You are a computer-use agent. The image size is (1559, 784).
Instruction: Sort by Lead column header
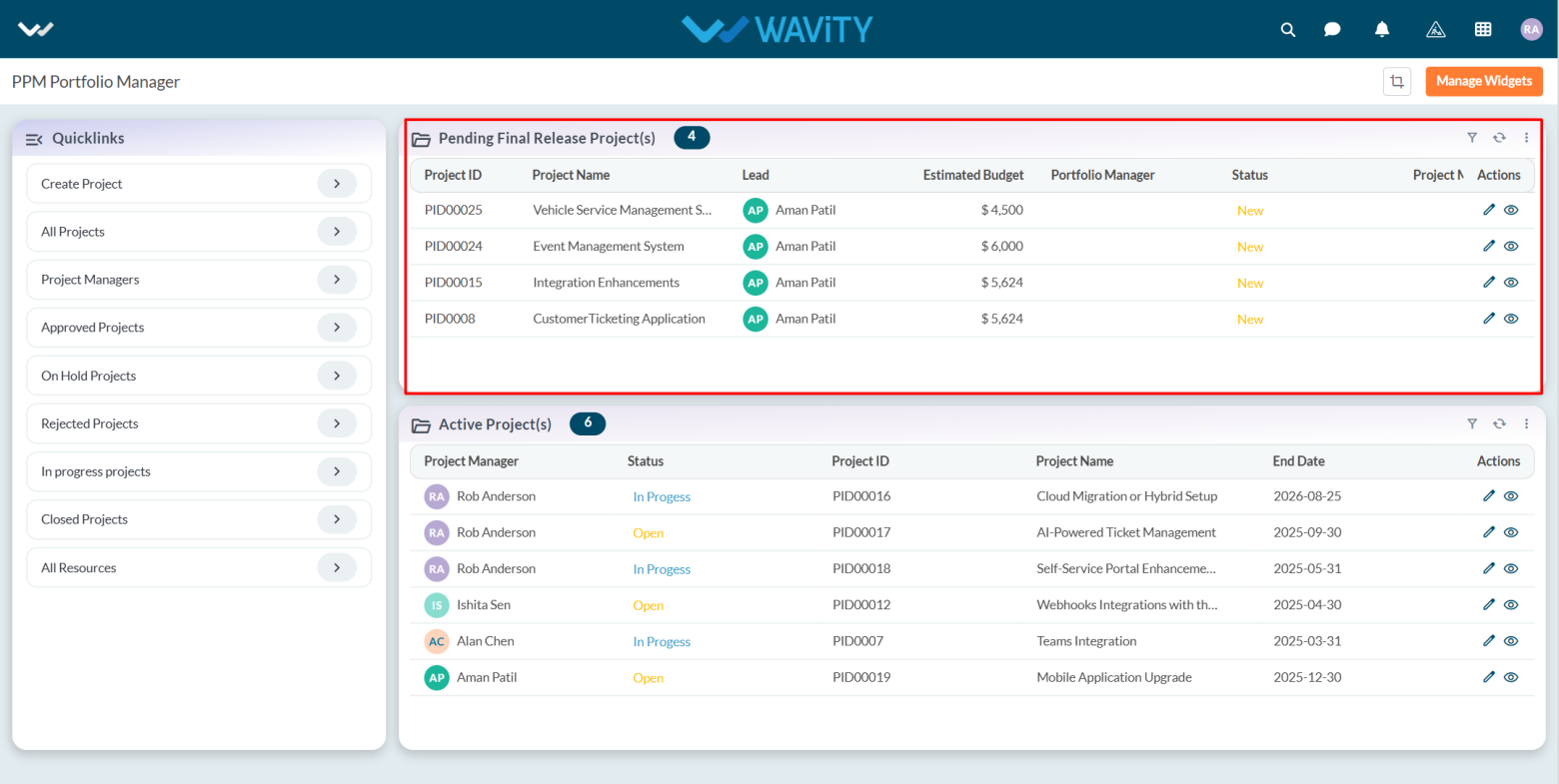[x=756, y=175]
